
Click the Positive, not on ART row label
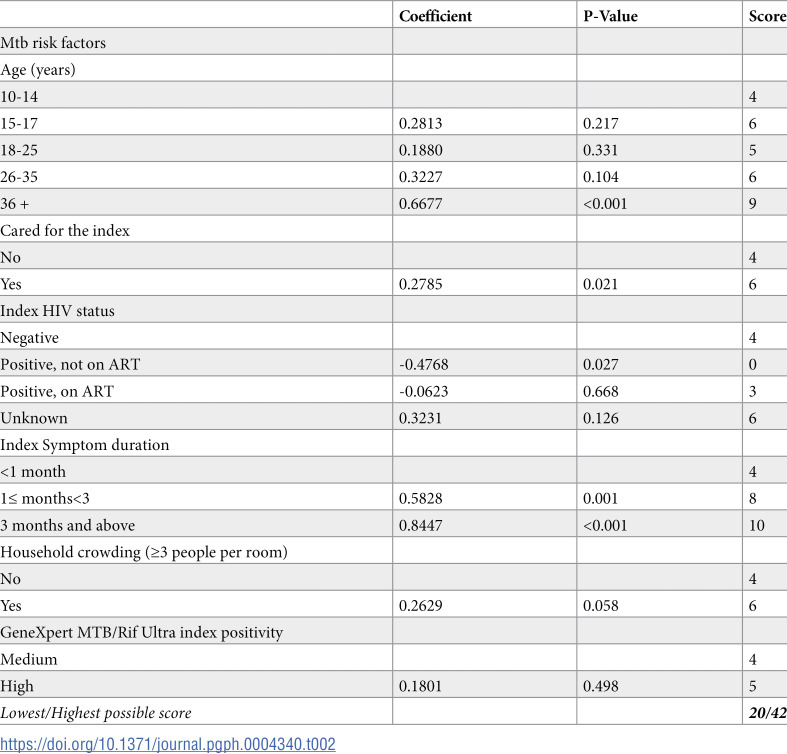[x=70, y=364]
